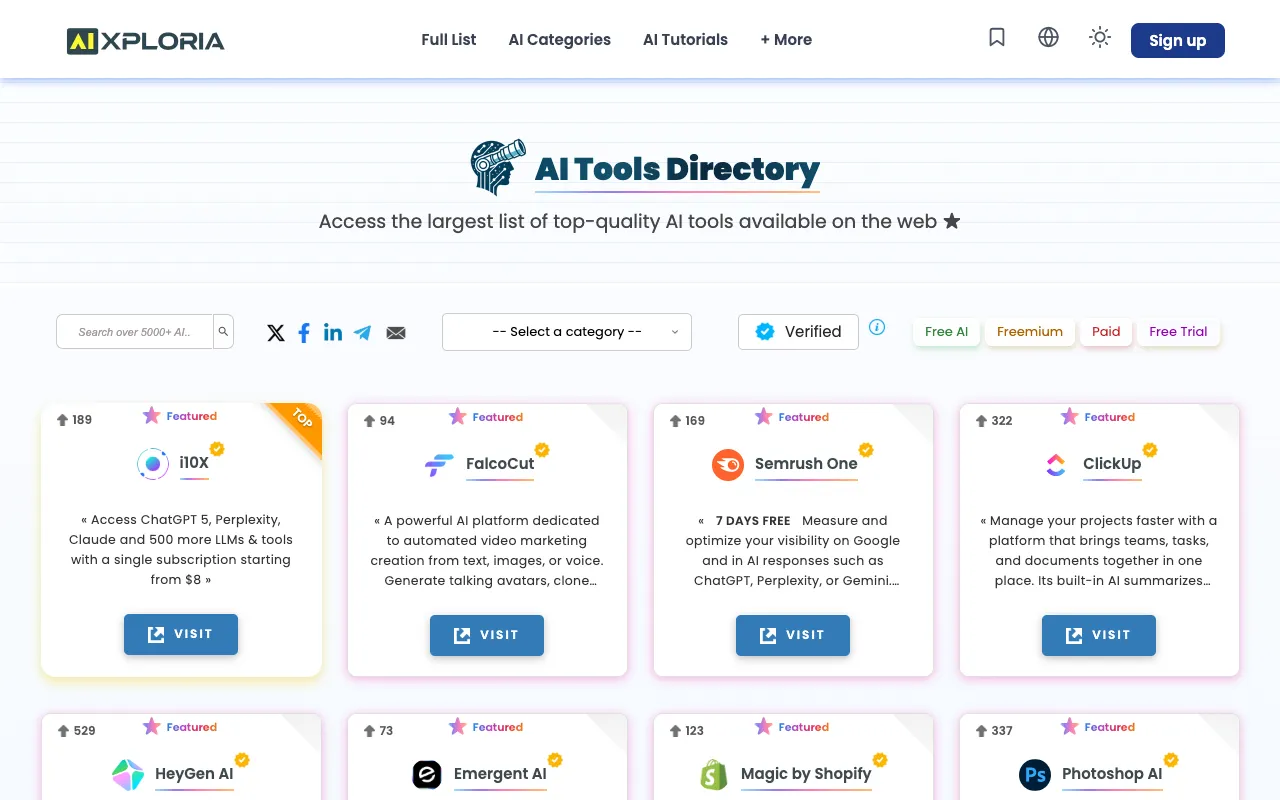1280x800 pixels.
Task: Toggle light/dark theme sun icon
Action: 1100,38
